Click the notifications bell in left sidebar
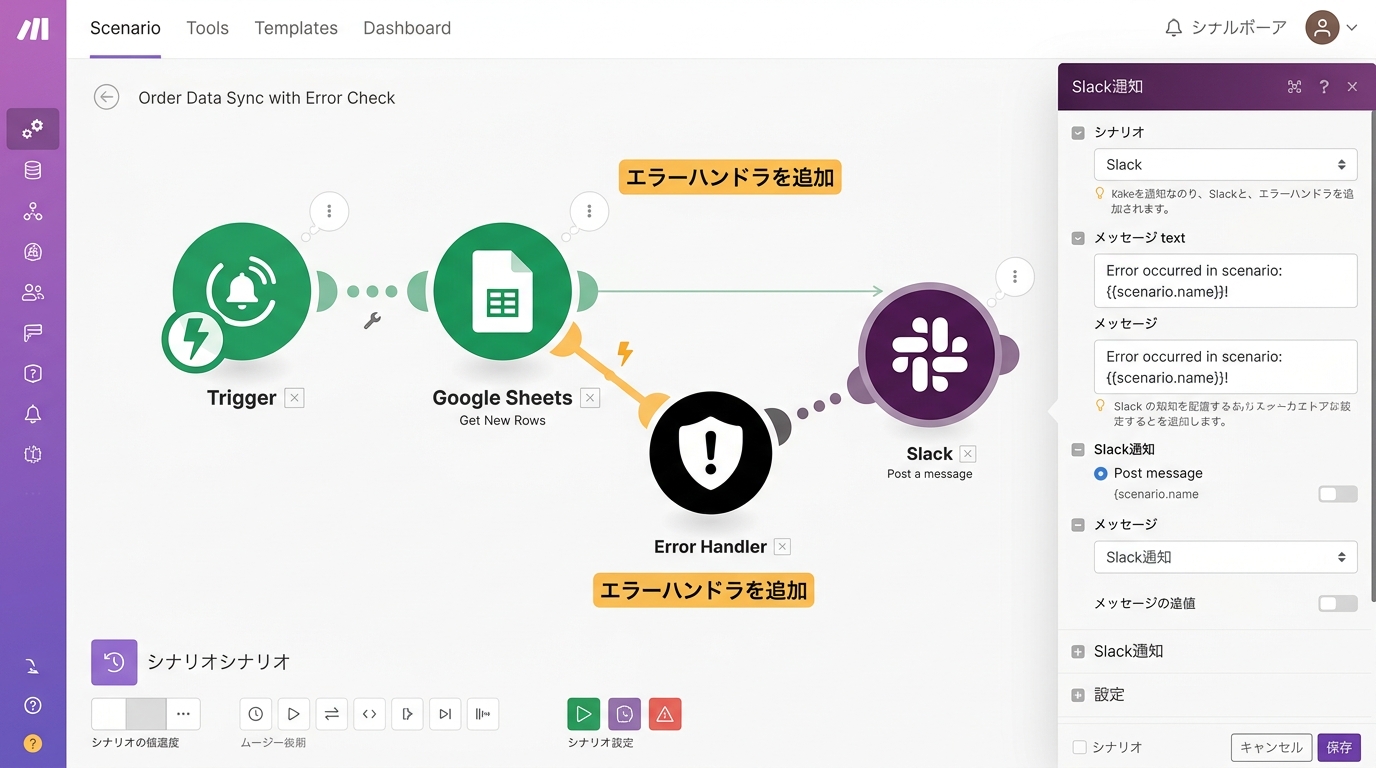This screenshot has width=1376, height=768. [x=33, y=414]
